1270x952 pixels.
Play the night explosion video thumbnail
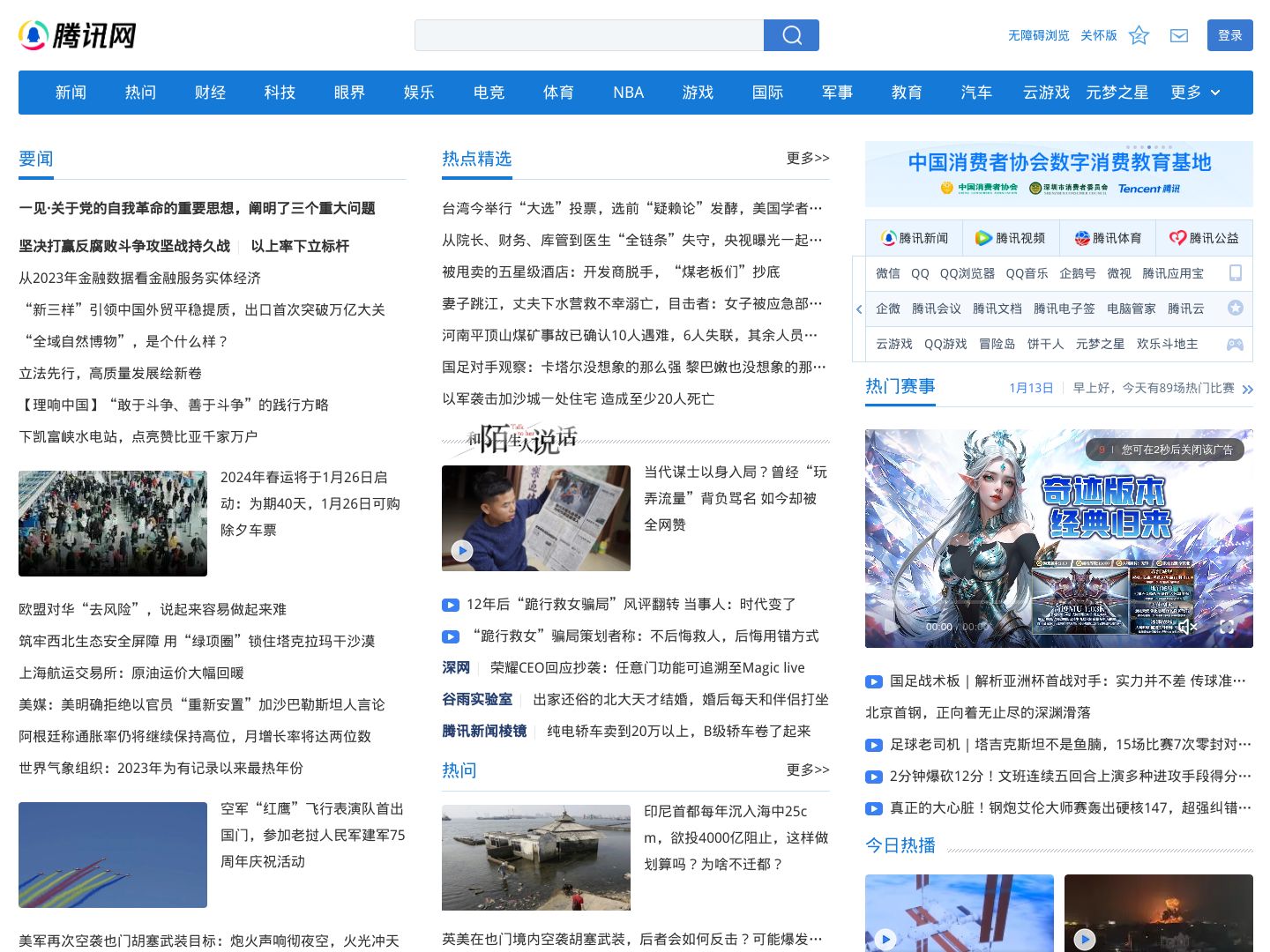tap(1159, 913)
